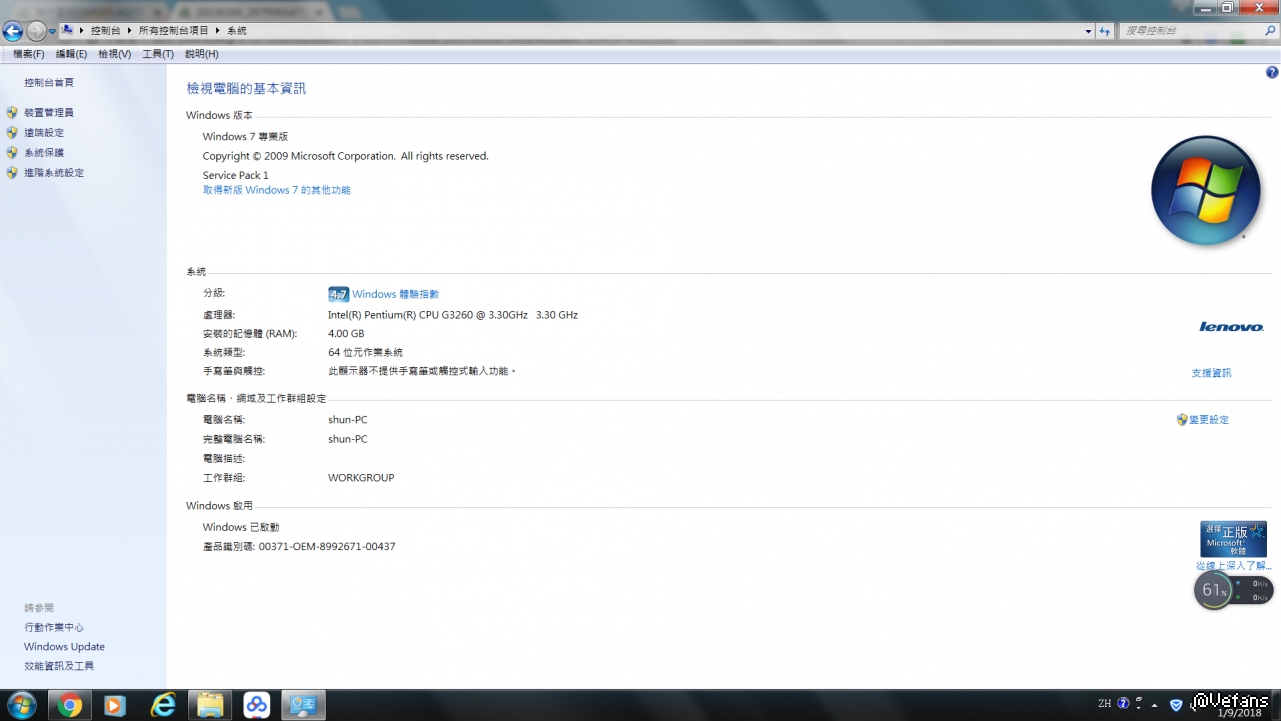1281x721 pixels.
Task: Click the 64 位元作業系統 system type value
Action: click(x=365, y=353)
